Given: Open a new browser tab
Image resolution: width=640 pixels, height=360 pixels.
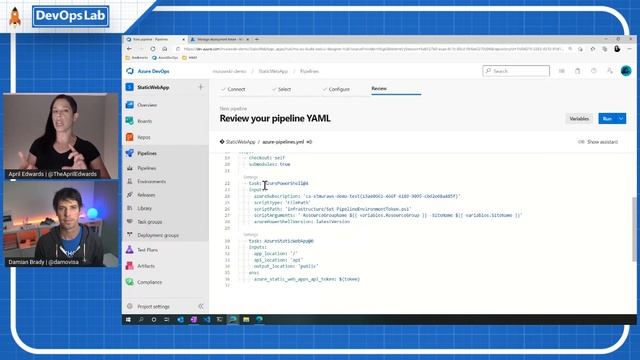Looking at the screenshot, I should (257, 40).
